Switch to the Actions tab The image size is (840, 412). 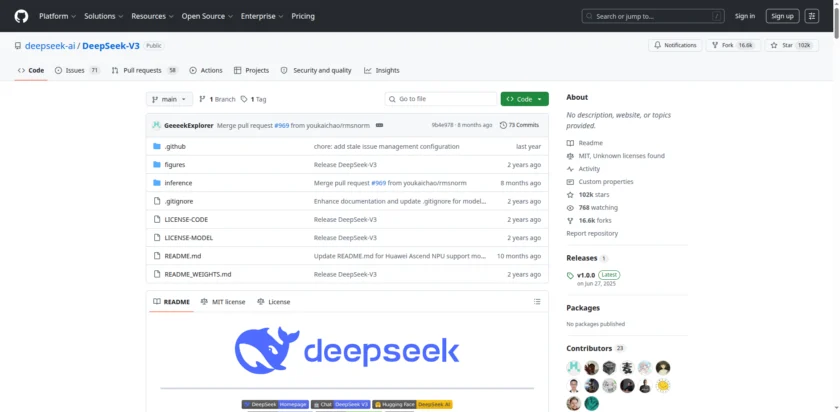206,70
